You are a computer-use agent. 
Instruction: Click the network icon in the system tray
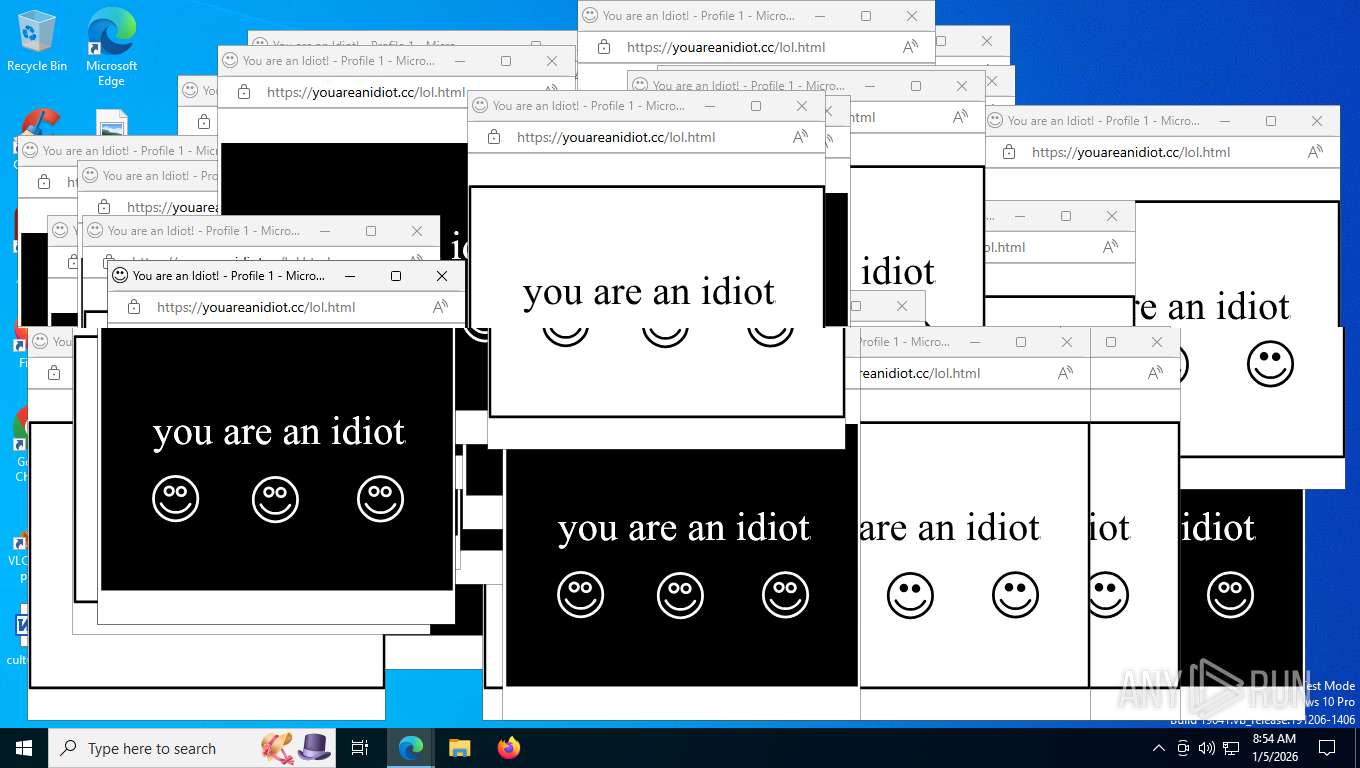coord(1231,748)
